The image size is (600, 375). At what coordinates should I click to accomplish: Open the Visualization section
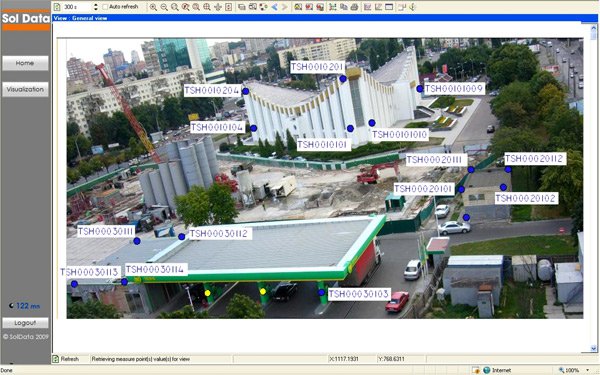coord(25,89)
